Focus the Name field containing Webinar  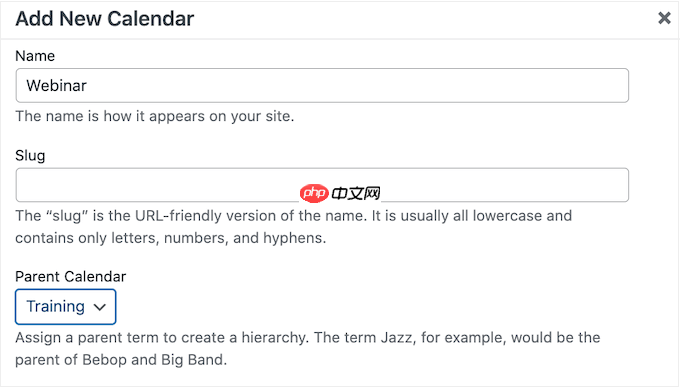[322, 85]
